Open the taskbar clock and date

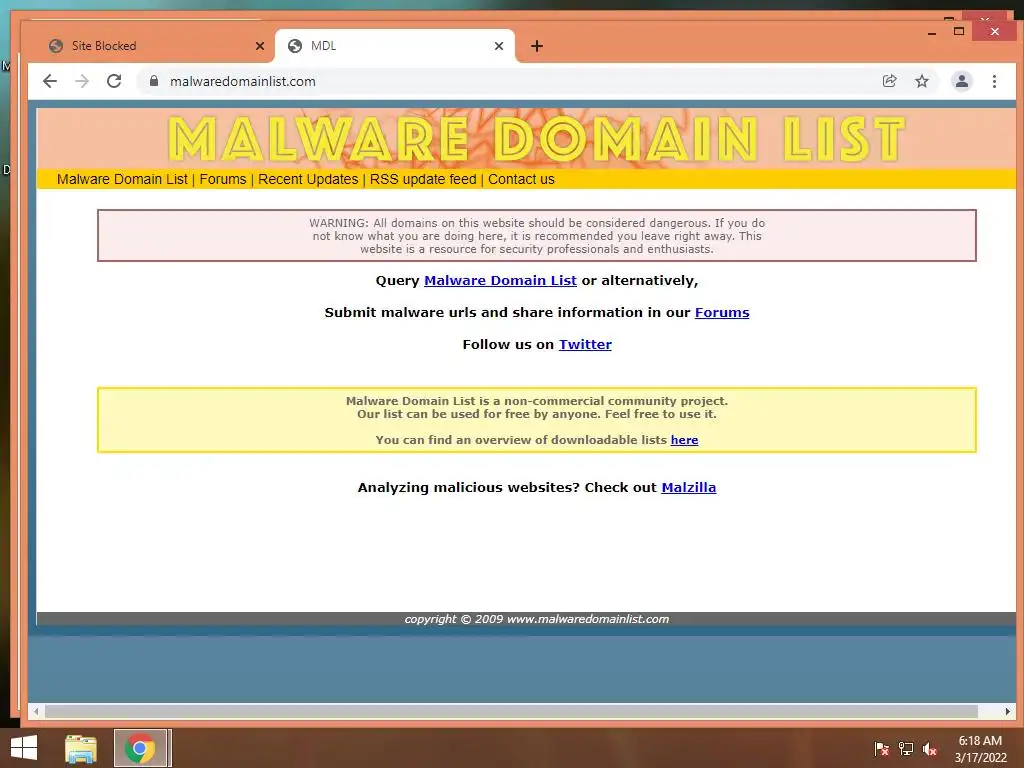pyautogui.click(x=980, y=749)
